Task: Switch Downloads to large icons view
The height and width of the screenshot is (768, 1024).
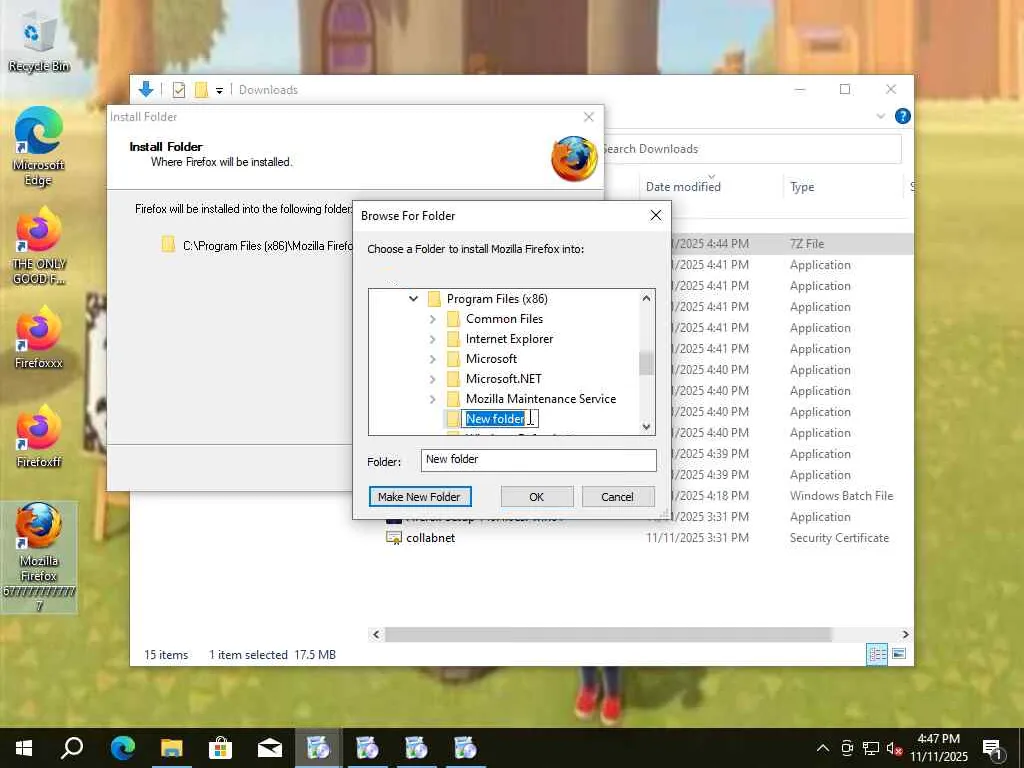Action: (899, 654)
